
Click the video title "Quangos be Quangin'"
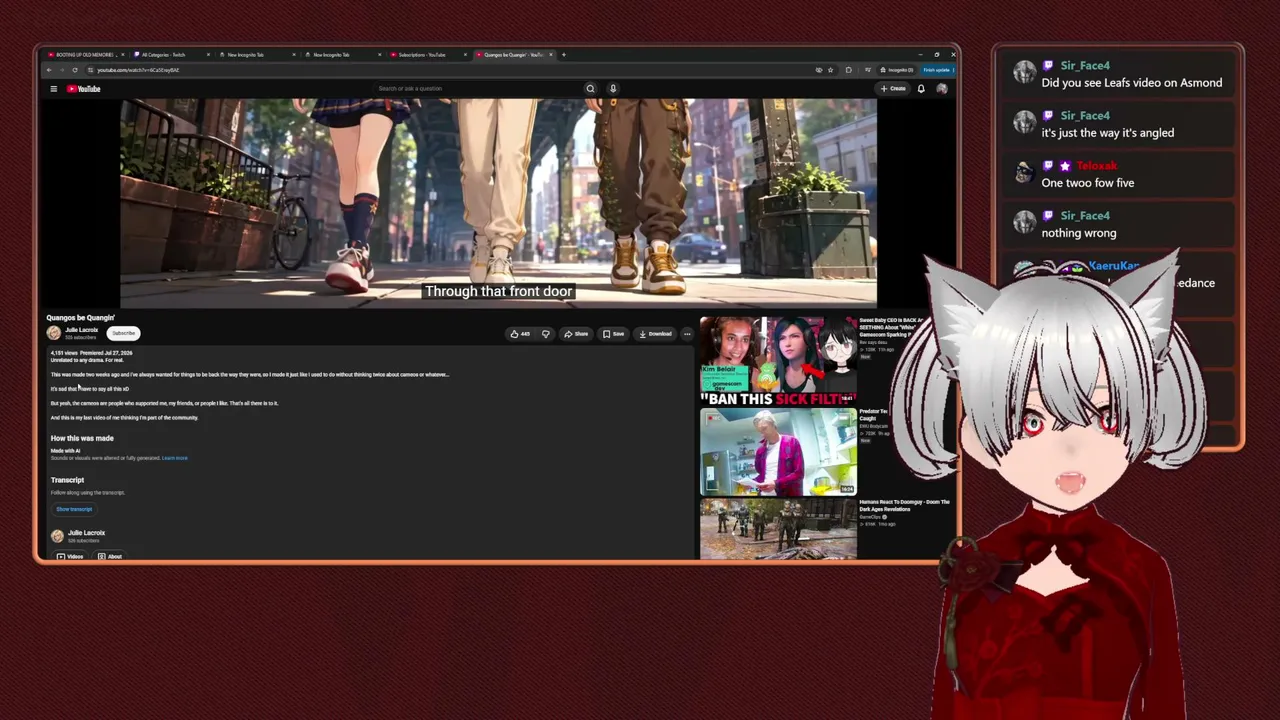coord(81,318)
